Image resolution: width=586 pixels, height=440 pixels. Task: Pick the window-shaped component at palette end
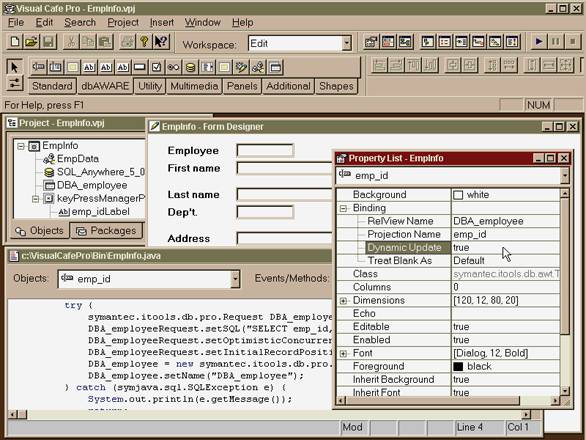click(275, 67)
